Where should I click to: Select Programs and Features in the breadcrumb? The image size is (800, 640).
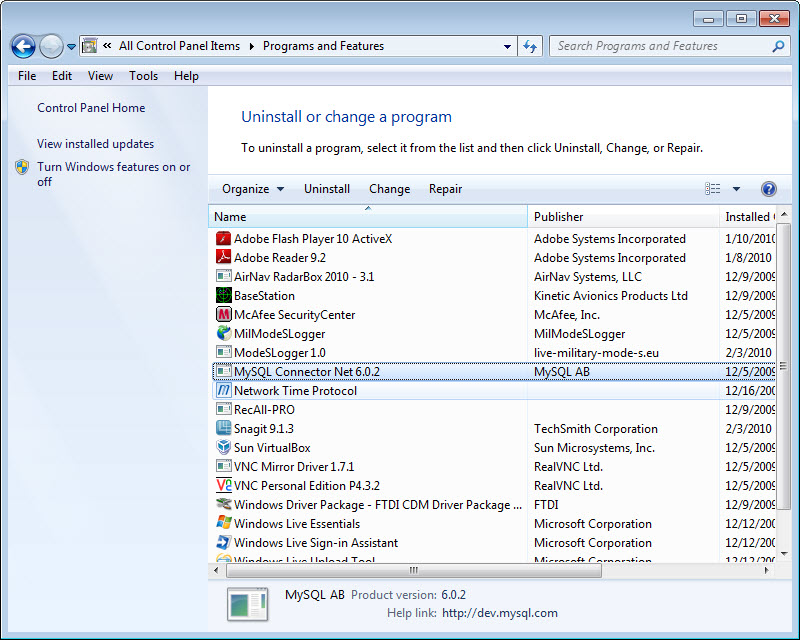click(323, 46)
